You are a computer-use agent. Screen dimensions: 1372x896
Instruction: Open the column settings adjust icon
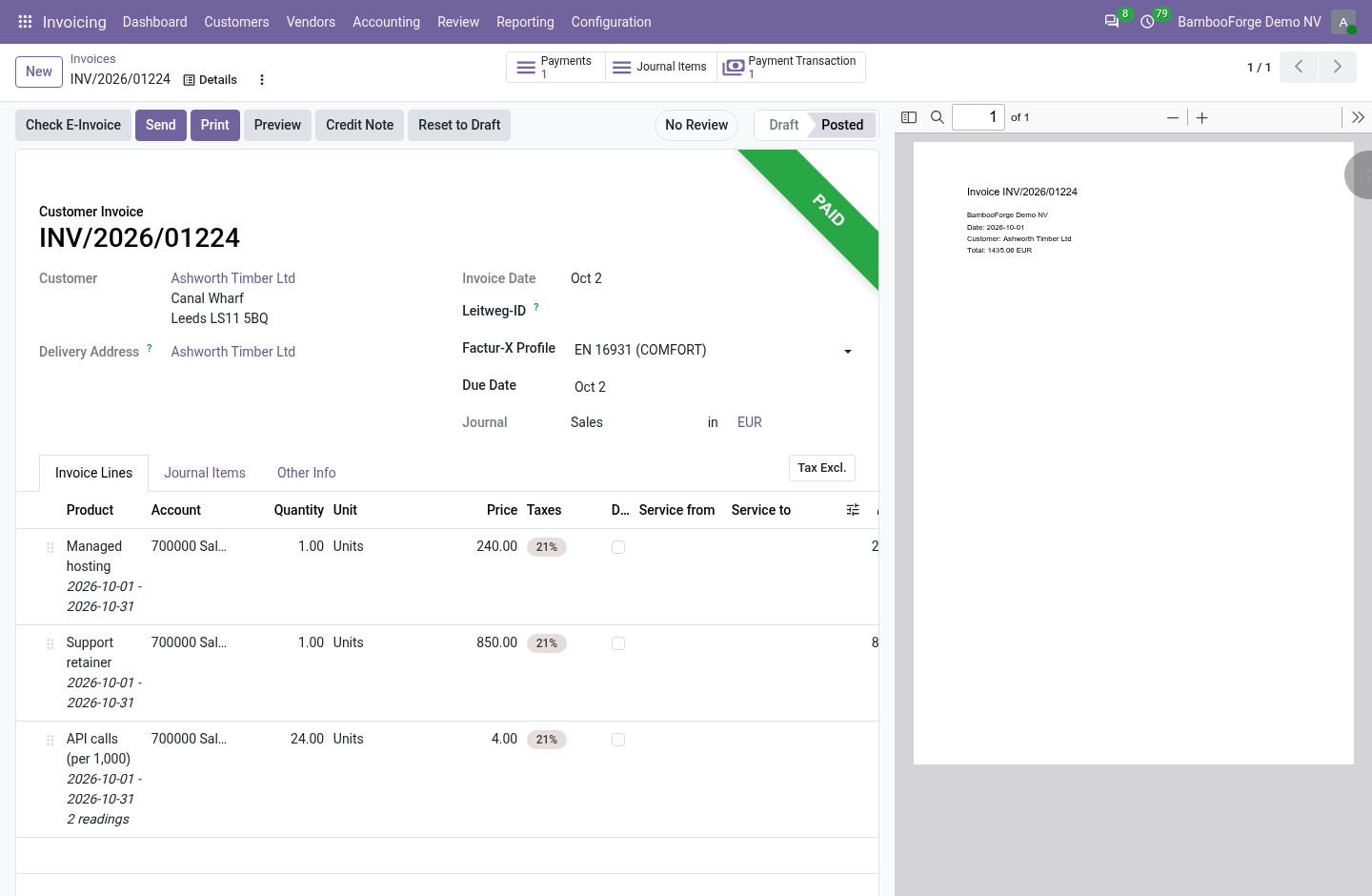(853, 510)
